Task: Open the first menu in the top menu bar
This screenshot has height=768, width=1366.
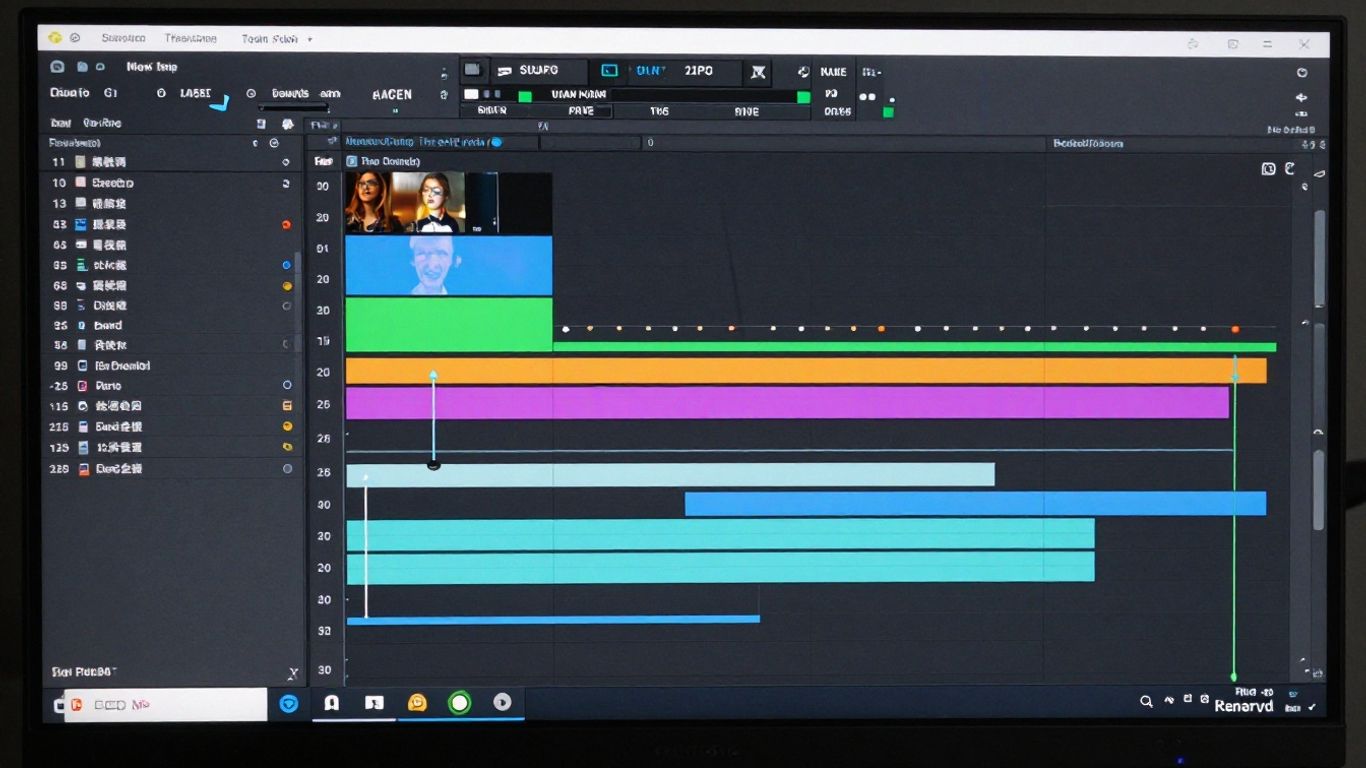Action: tap(123, 38)
